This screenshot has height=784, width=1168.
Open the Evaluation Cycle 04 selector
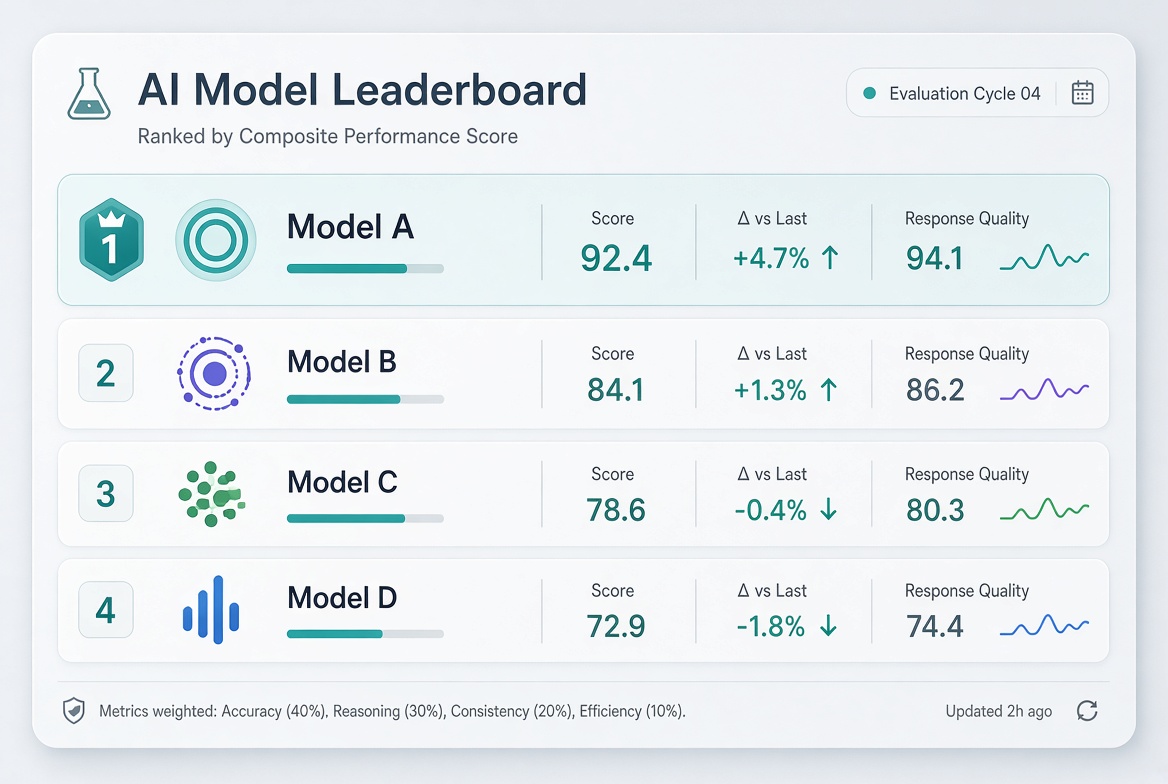coord(977,93)
